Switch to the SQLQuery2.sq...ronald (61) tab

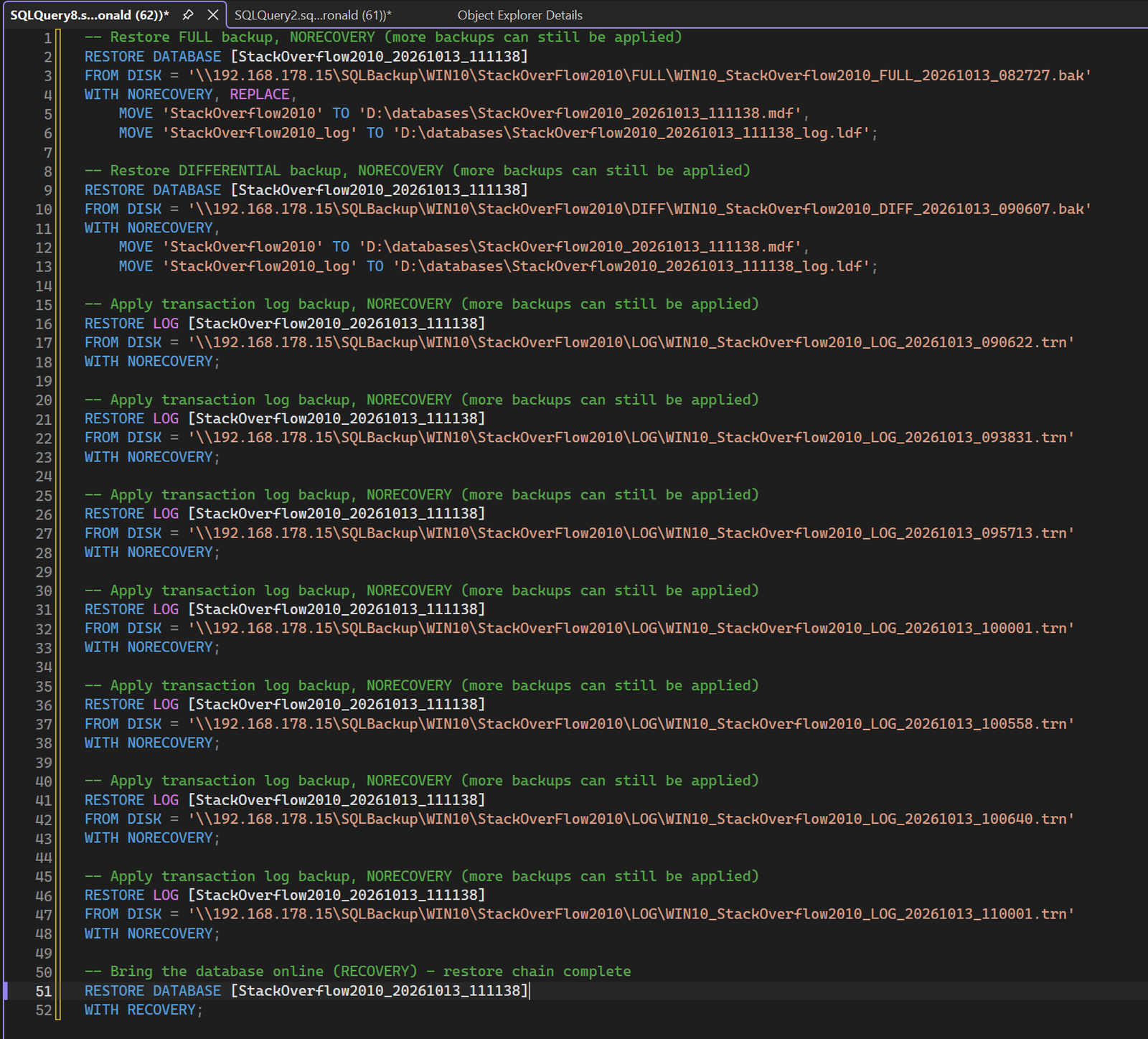[x=313, y=15]
